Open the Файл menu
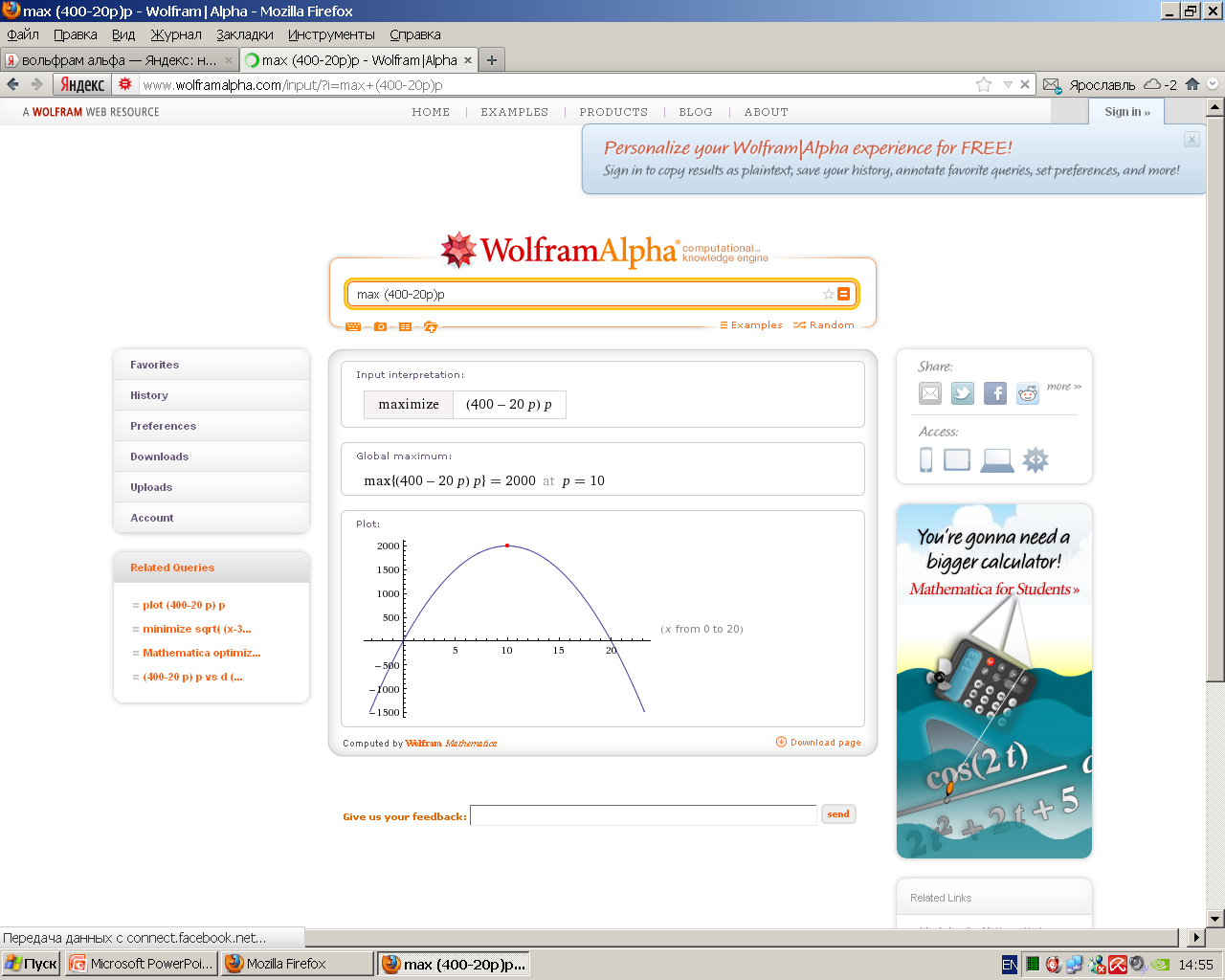 click(x=23, y=34)
